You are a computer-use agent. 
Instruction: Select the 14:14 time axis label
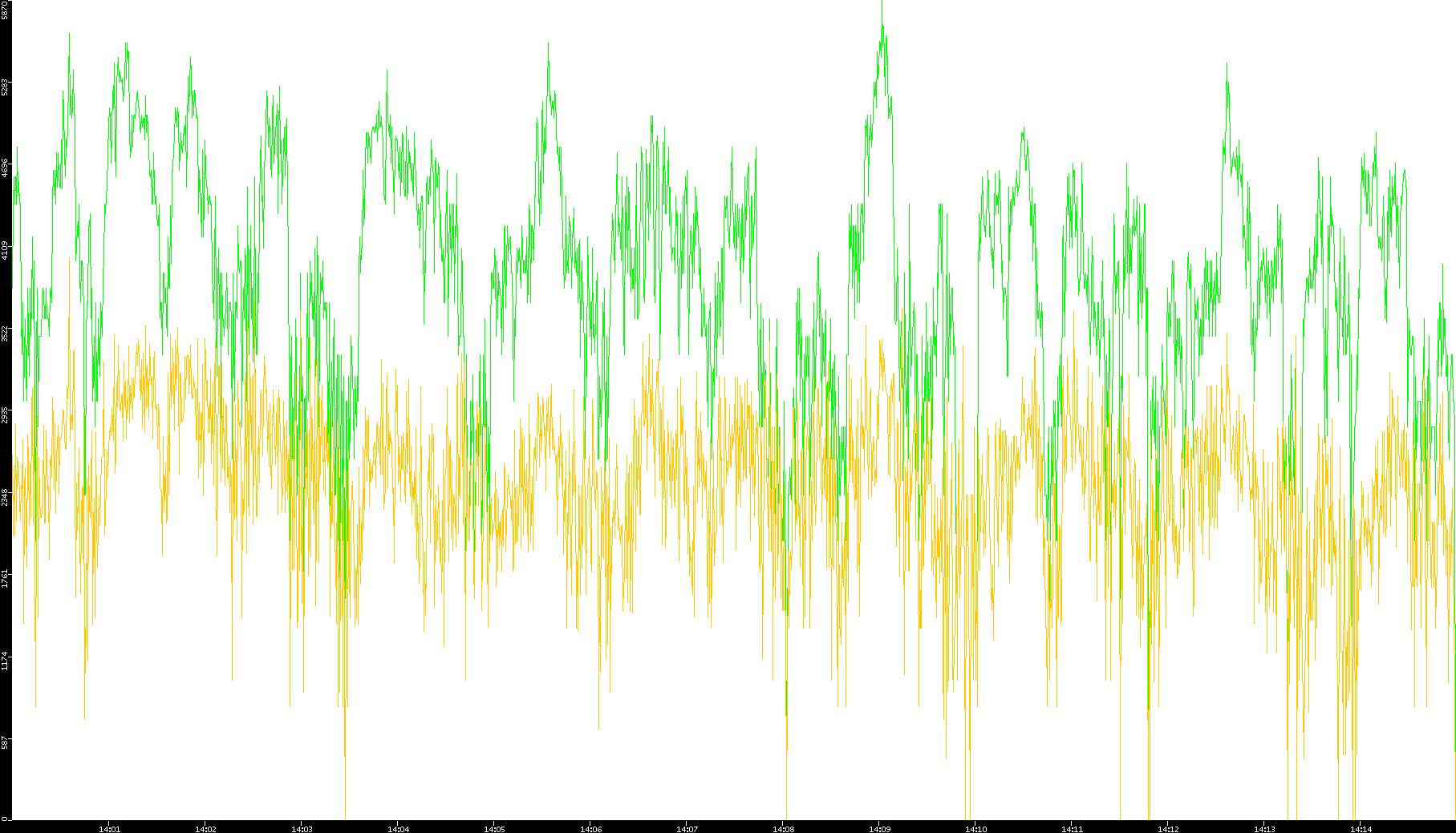tap(1361, 828)
